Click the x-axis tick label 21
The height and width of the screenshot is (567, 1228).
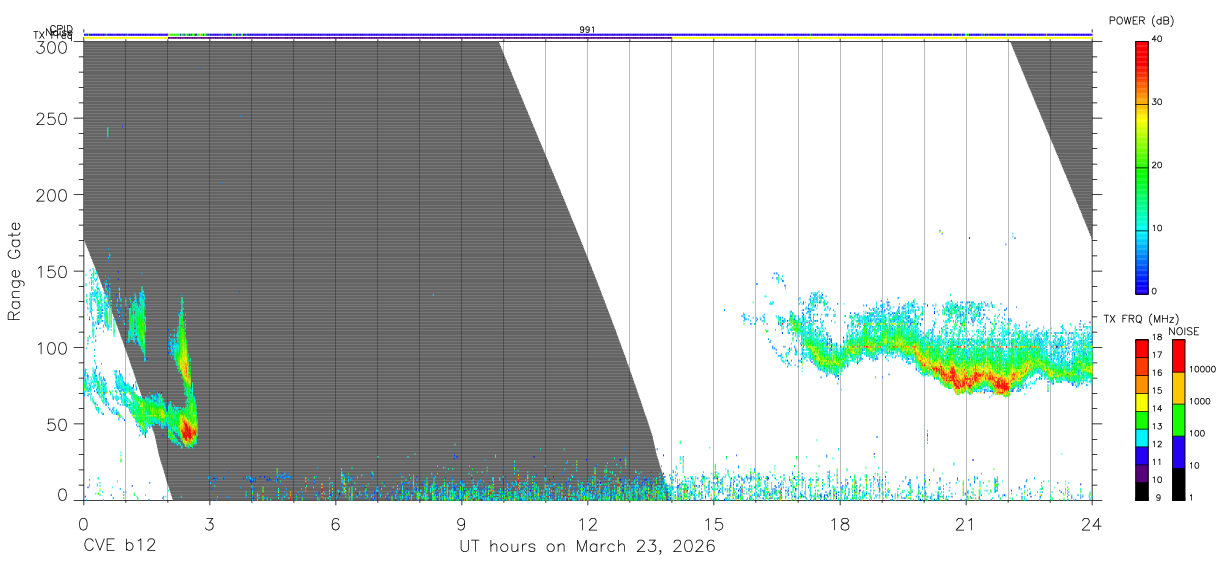pos(965,523)
